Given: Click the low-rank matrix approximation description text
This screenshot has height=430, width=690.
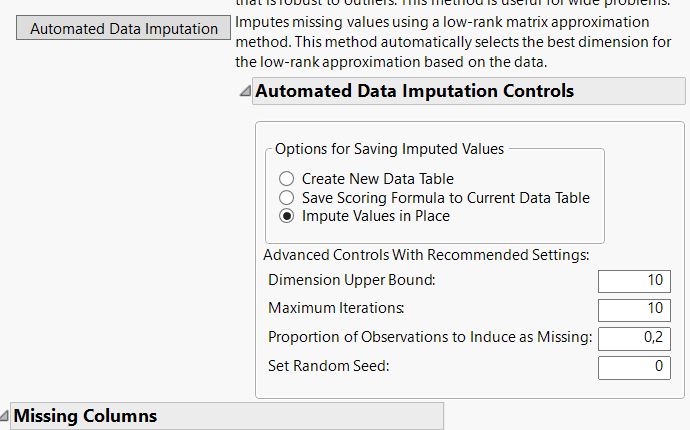Looking at the screenshot, I should point(440,22).
